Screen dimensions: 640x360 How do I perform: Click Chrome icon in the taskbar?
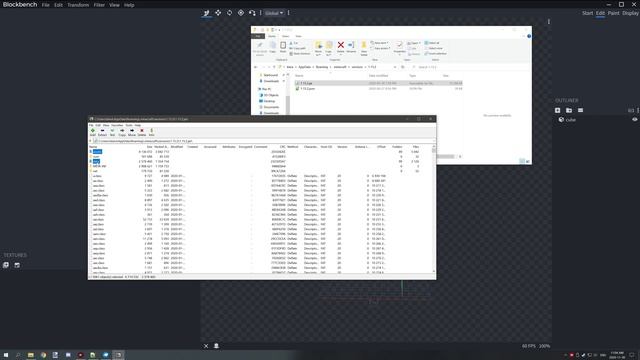pos(43,355)
